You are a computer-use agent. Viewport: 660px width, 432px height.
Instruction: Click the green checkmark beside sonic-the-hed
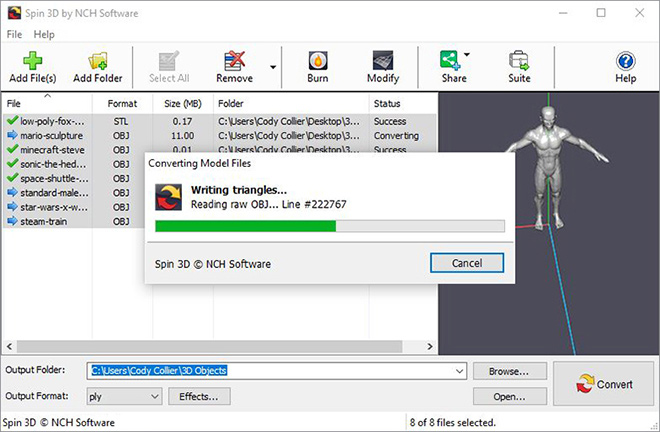12,163
